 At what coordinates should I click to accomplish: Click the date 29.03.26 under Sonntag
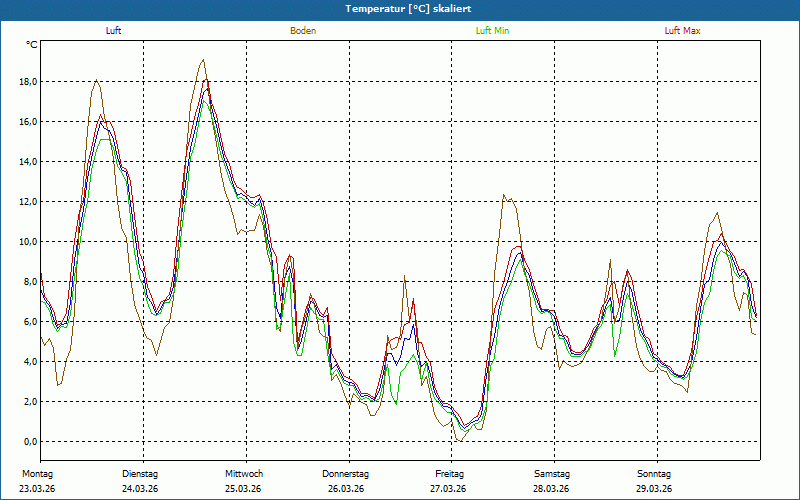point(654,489)
